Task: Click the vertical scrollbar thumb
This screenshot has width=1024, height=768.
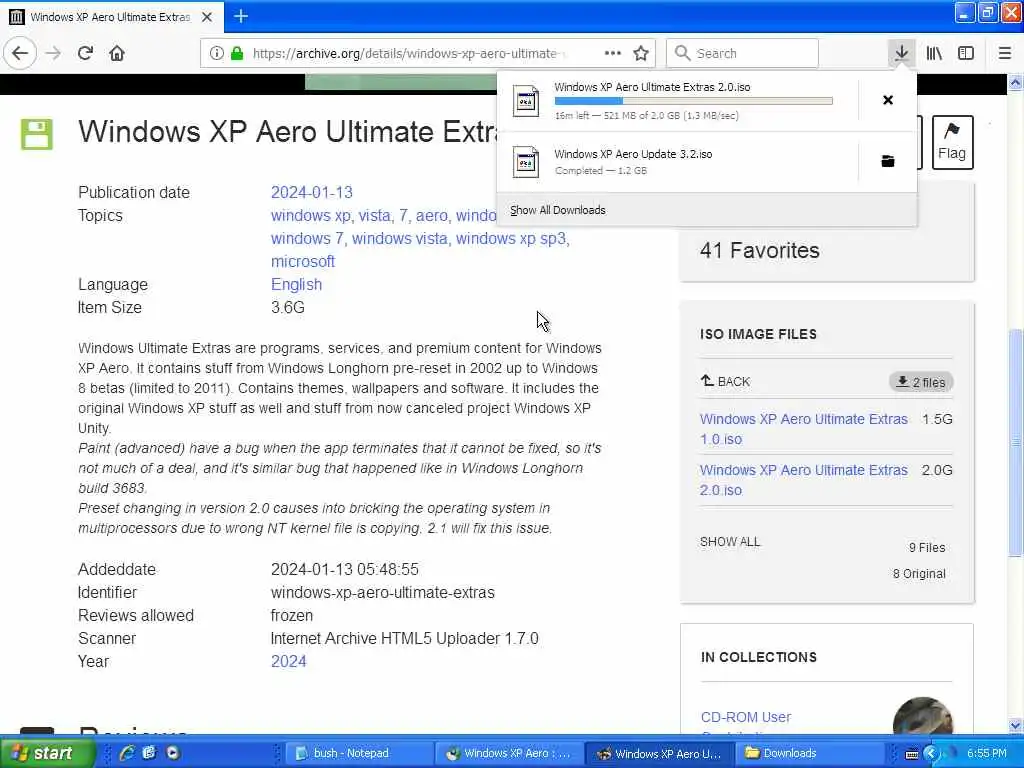Action: tap(1015, 443)
